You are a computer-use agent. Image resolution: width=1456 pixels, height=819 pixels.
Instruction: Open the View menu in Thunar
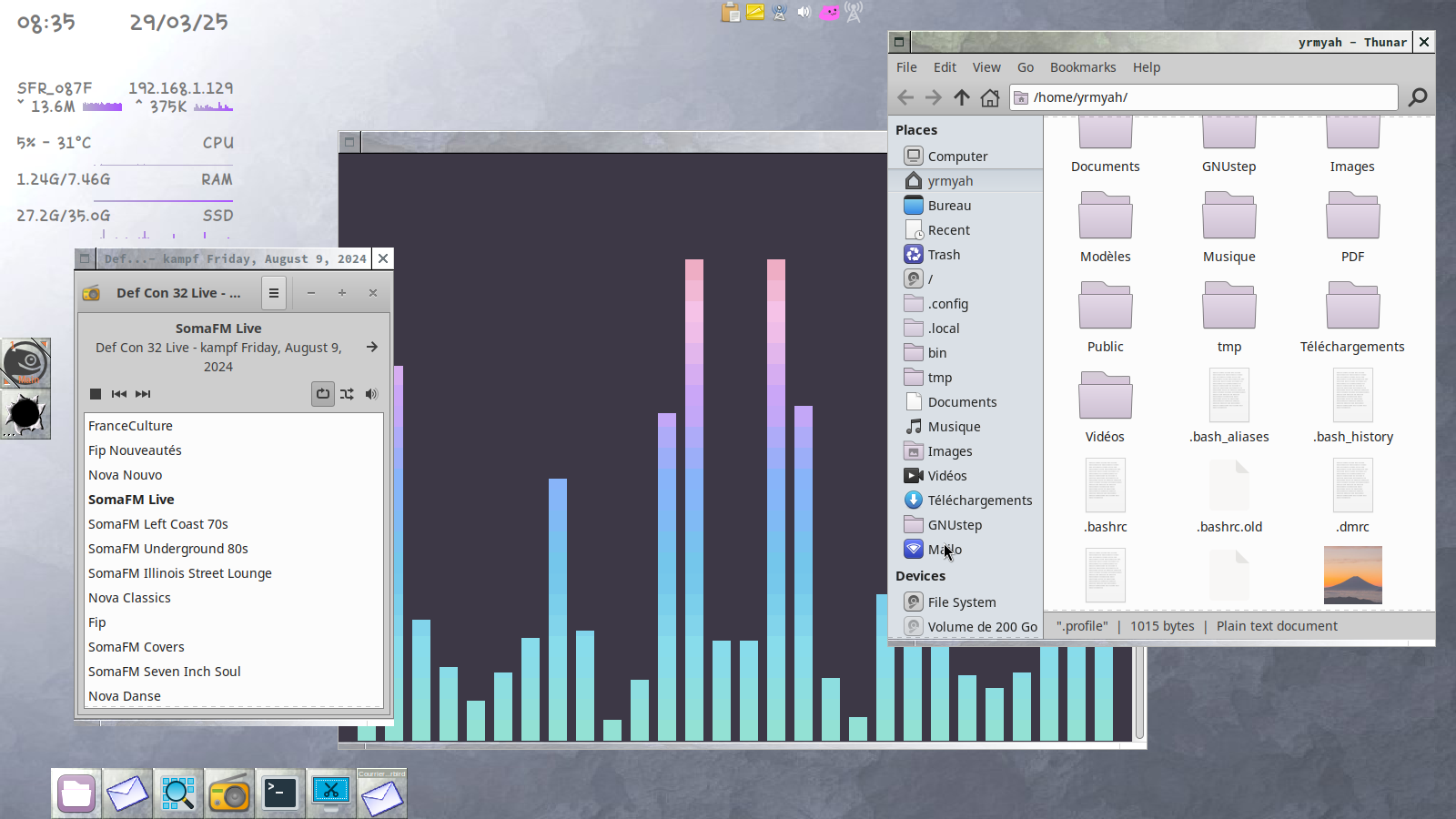[986, 67]
